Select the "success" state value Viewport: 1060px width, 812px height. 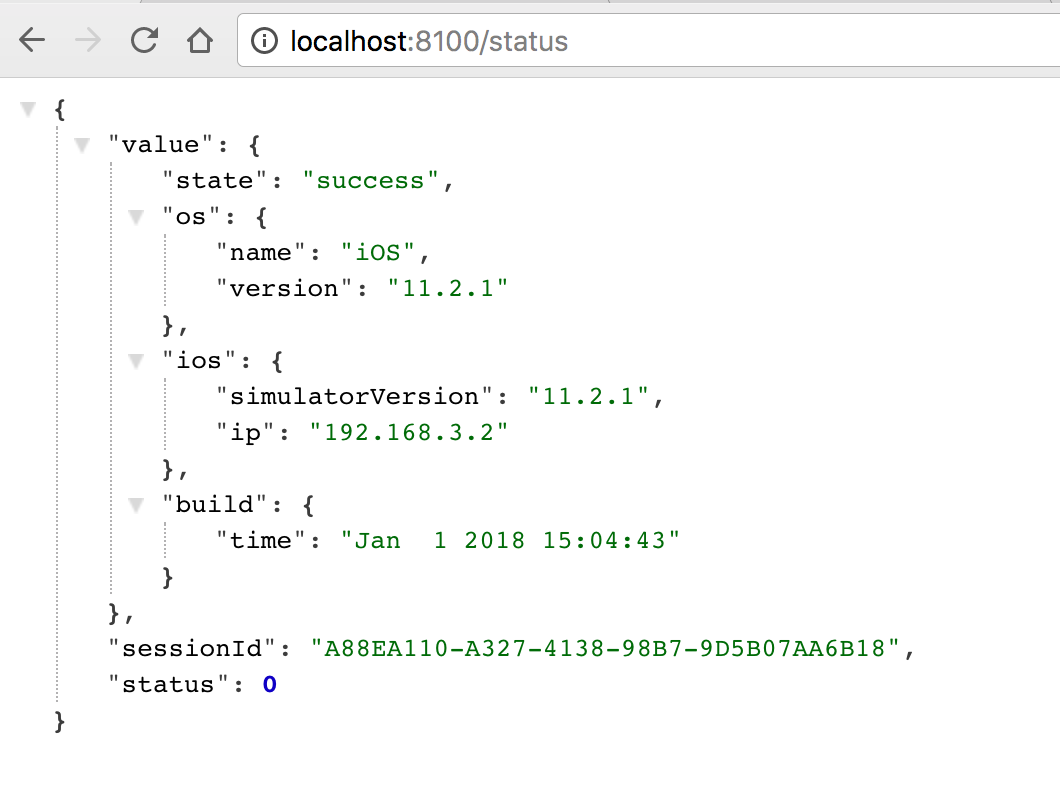click(370, 181)
